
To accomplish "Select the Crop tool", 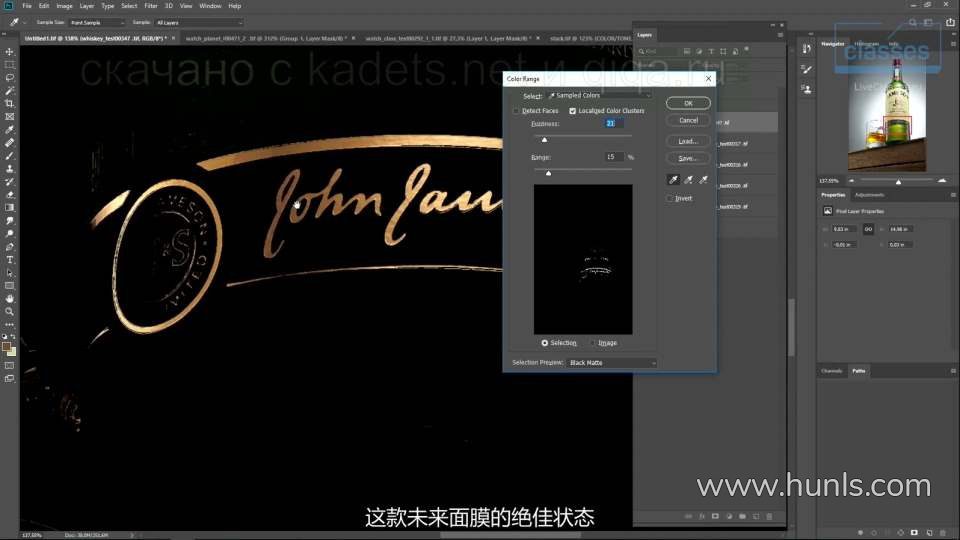I will 9,103.
